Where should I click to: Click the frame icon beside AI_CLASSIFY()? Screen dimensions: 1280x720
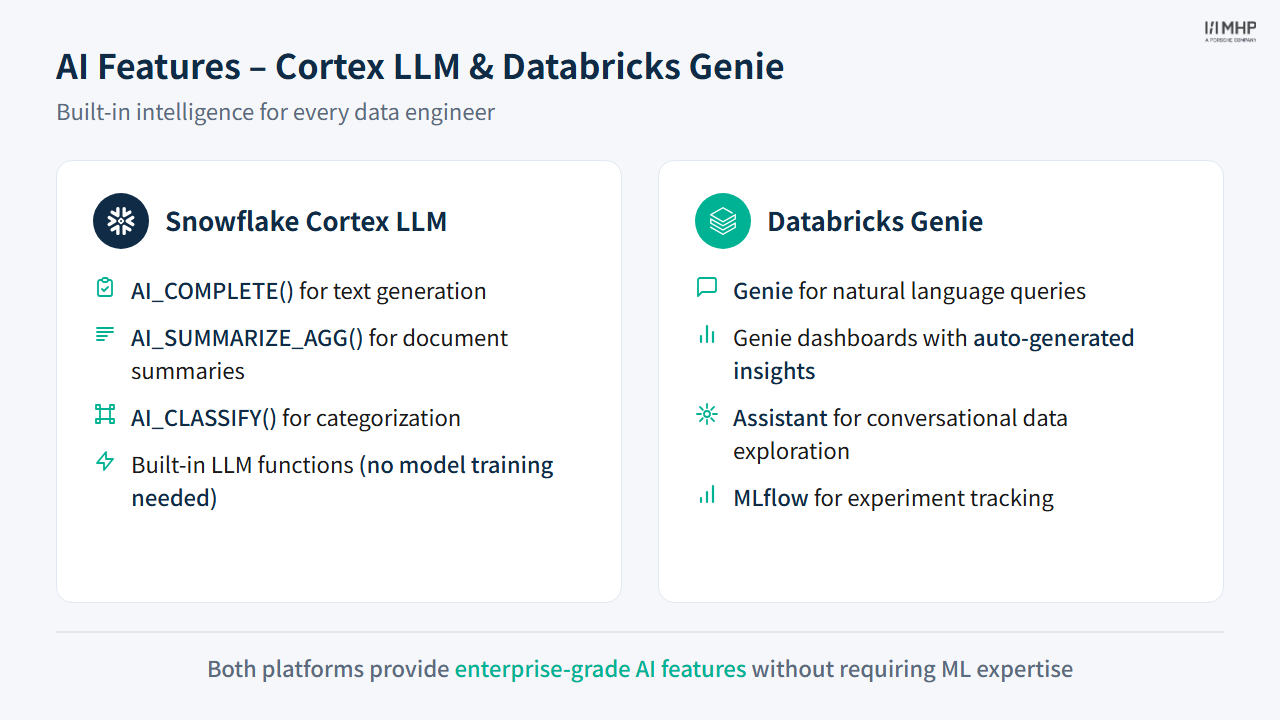click(x=105, y=415)
